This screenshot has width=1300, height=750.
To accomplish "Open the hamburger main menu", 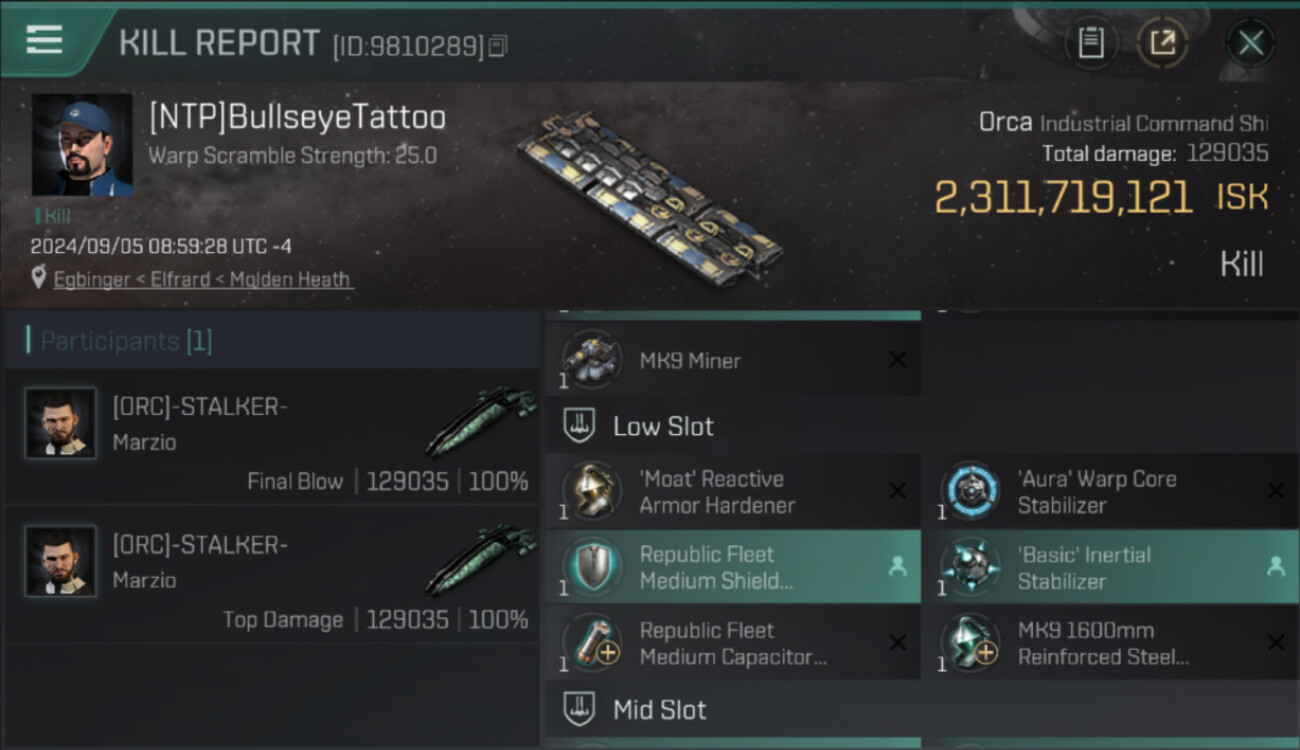I will pyautogui.click(x=44, y=40).
